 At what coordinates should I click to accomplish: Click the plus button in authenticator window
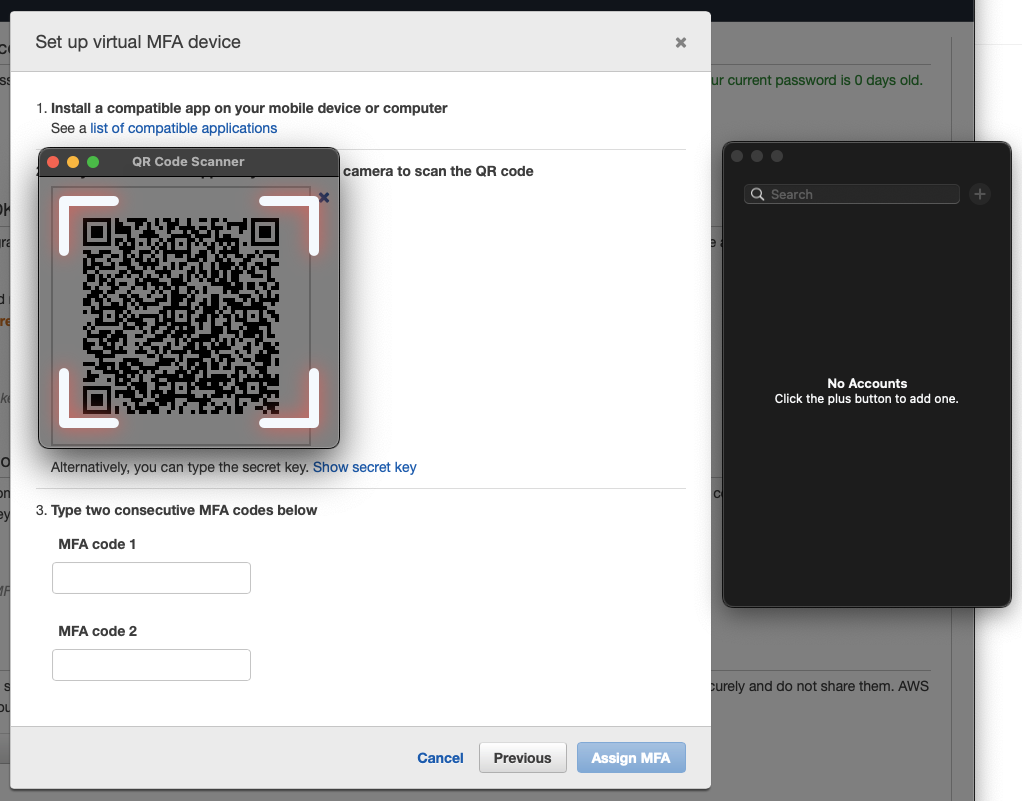point(980,194)
